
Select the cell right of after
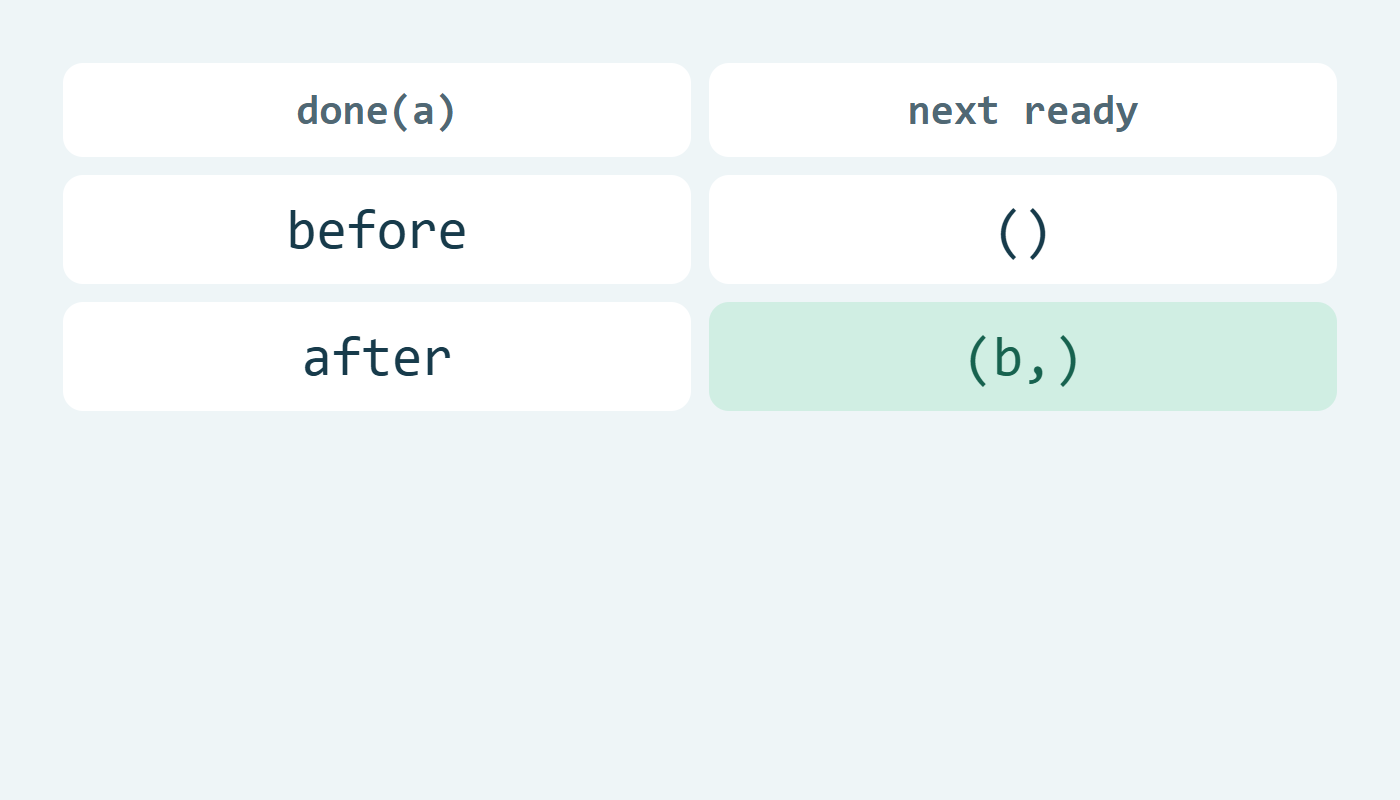1023,357
